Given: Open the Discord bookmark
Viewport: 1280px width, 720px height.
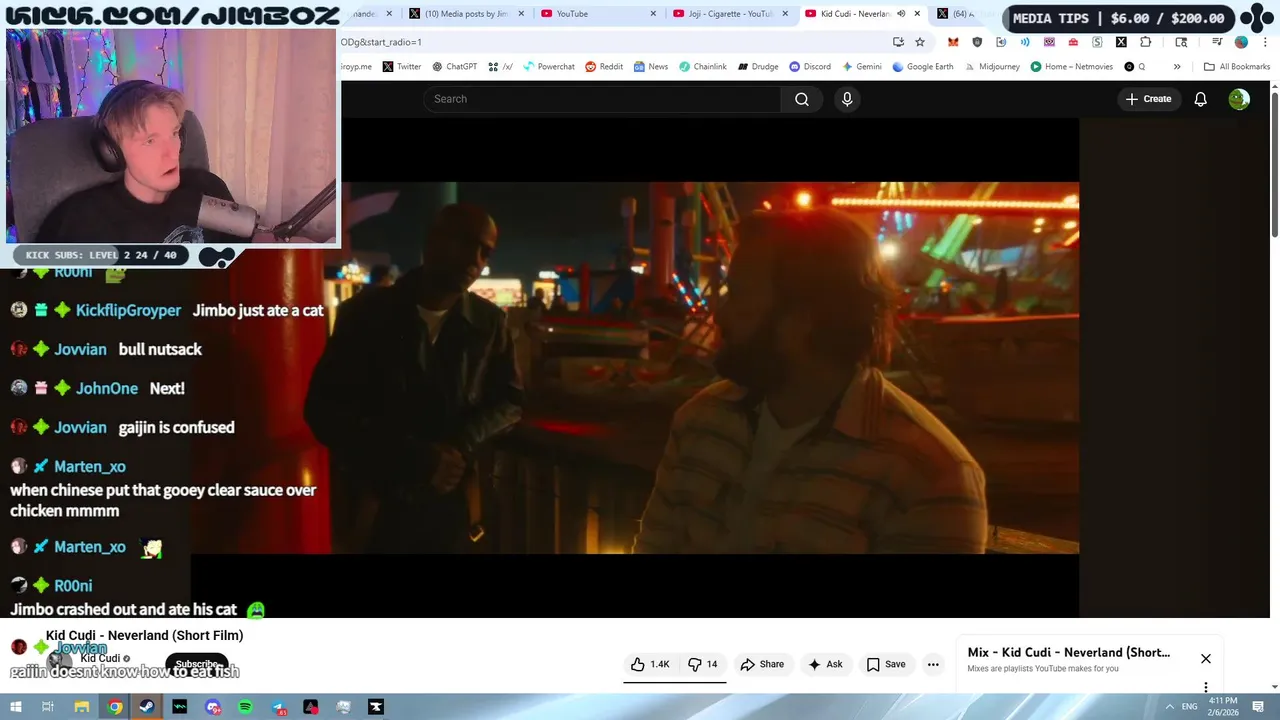Looking at the screenshot, I should point(810,67).
